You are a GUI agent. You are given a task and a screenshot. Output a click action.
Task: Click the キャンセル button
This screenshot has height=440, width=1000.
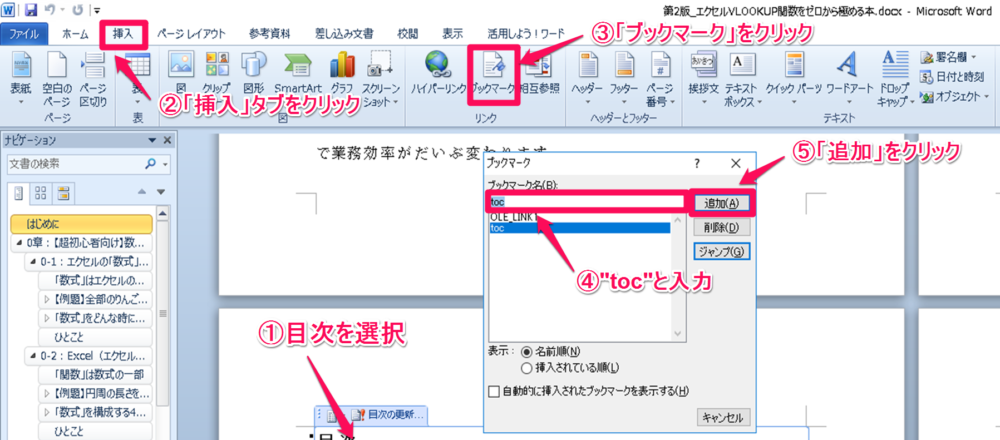[722, 417]
